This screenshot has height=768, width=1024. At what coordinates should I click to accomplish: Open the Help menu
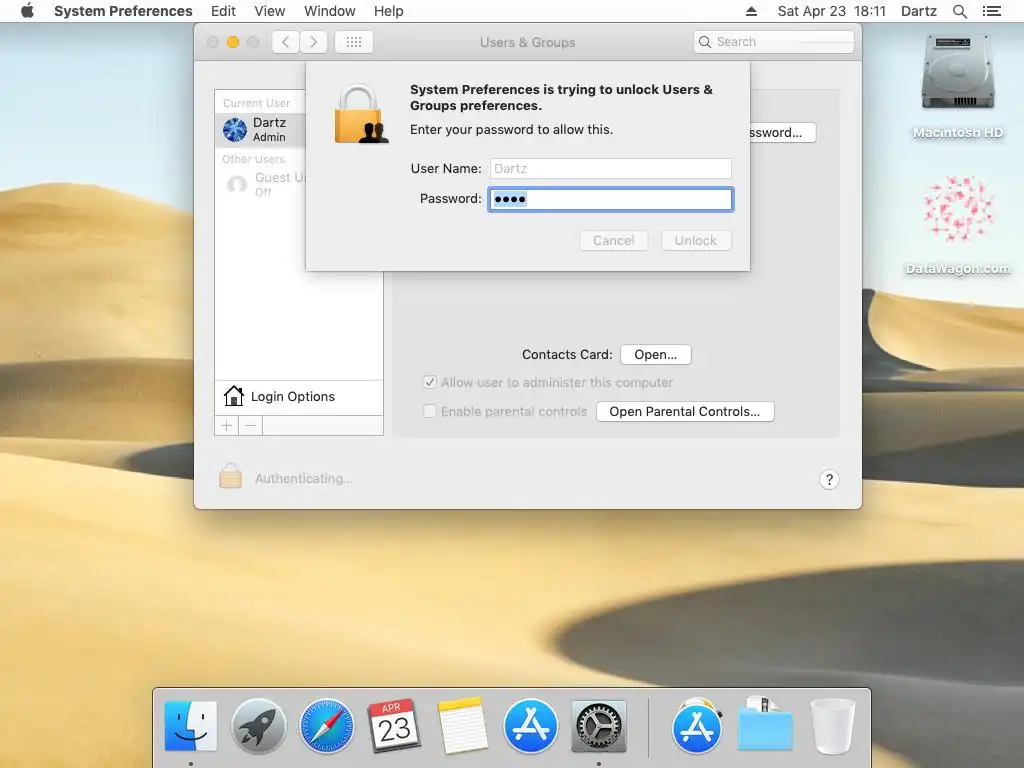click(x=389, y=11)
